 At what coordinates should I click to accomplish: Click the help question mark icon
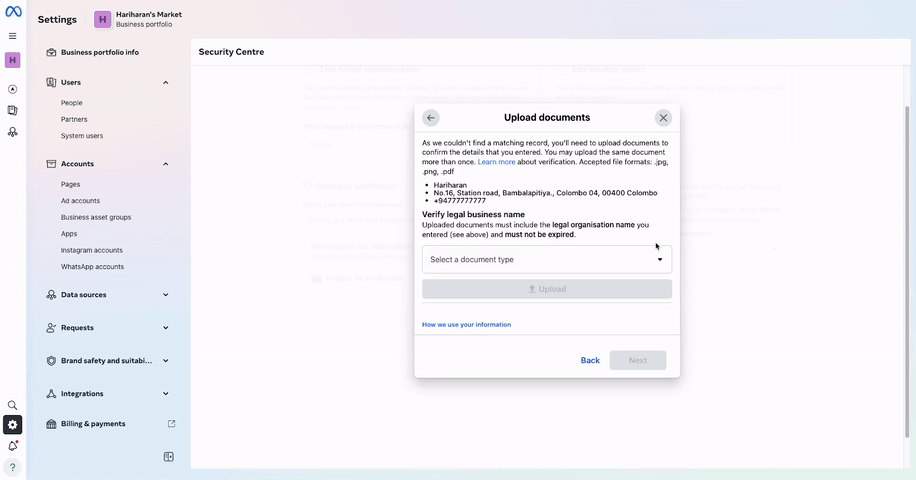12,467
